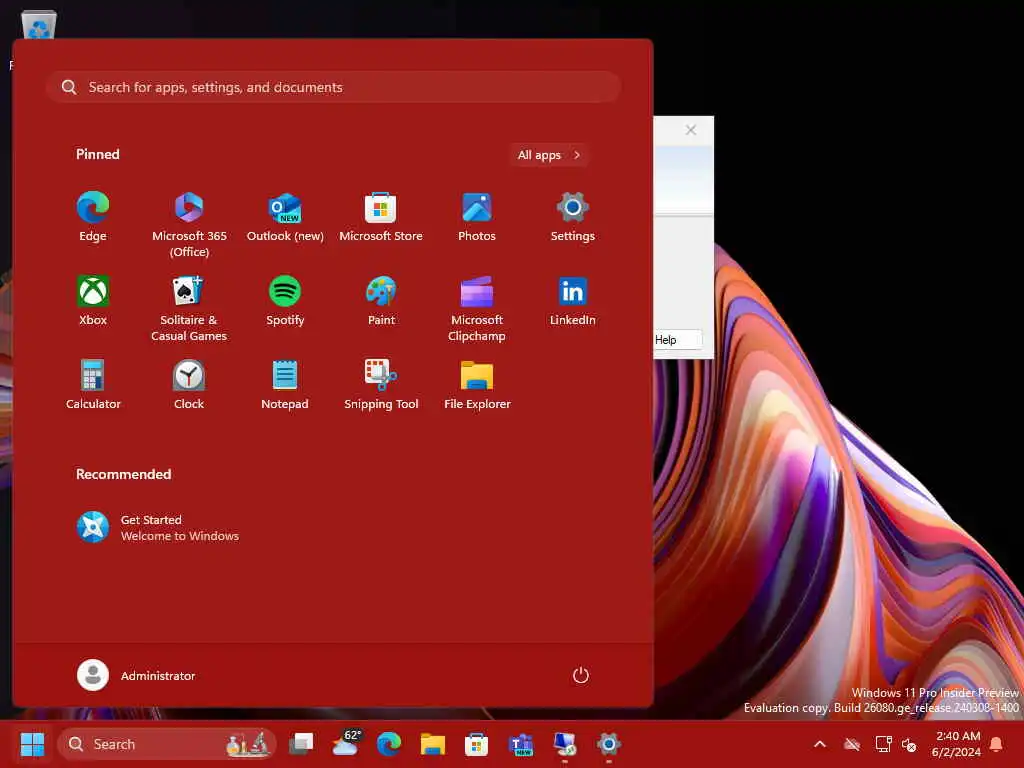Click the taskbar Search box
The image size is (1024, 768).
click(x=167, y=744)
